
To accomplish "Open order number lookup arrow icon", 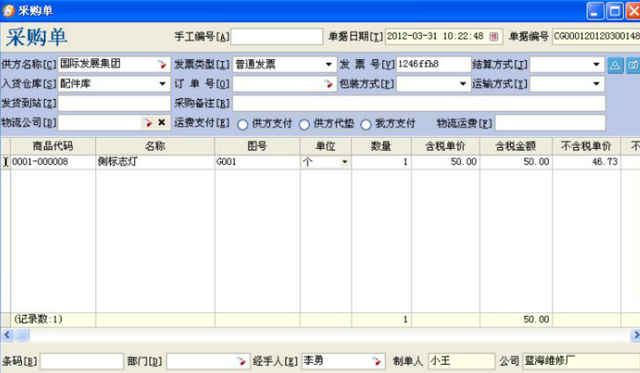I will 328,84.
